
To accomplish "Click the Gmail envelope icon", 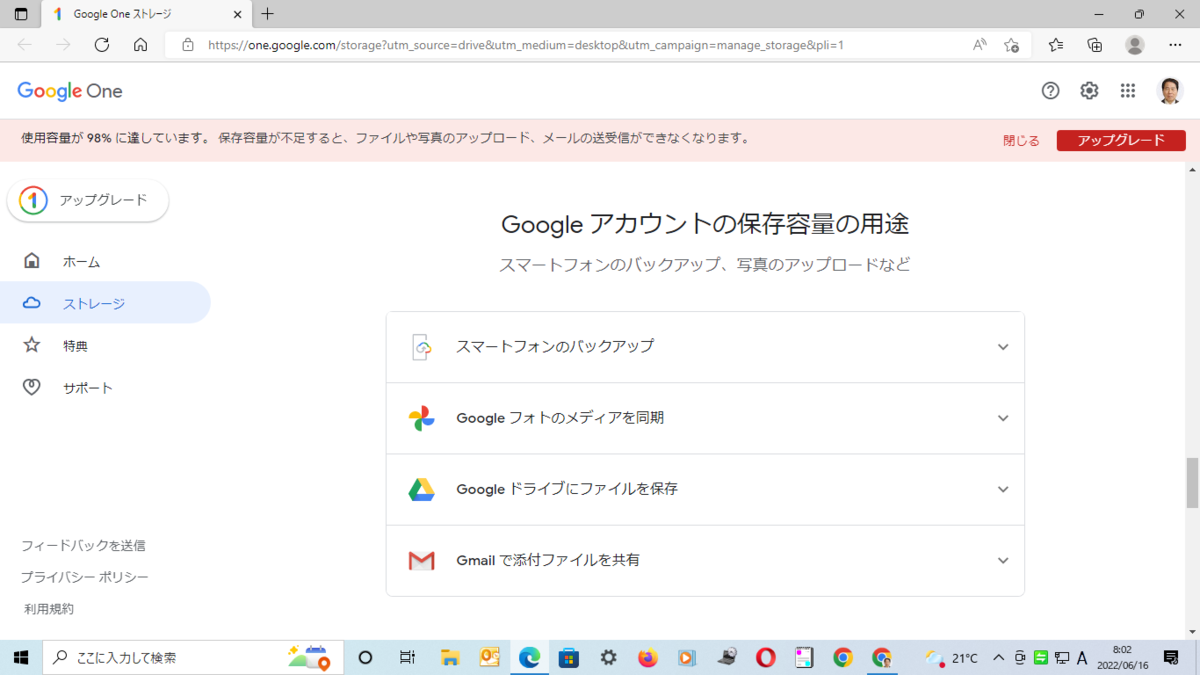I will (x=422, y=561).
